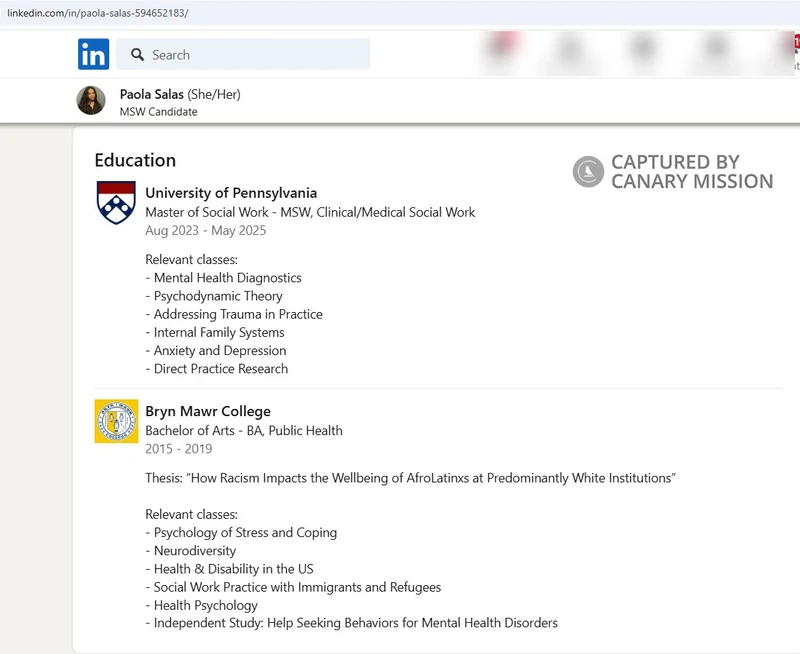The image size is (800, 654).
Task: Click the Mental Health Diagnostics class entry
Action: pos(223,278)
